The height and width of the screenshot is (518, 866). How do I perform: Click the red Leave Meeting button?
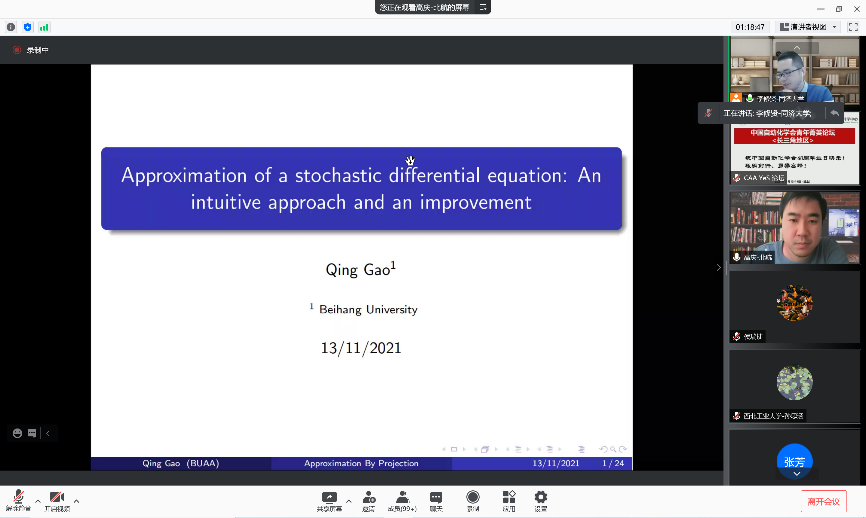pos(823,501)
